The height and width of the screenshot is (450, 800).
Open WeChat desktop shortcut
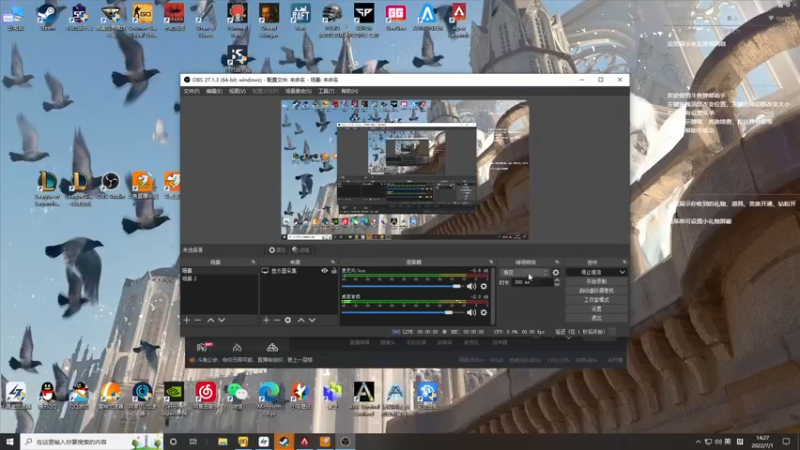[237, 395]
